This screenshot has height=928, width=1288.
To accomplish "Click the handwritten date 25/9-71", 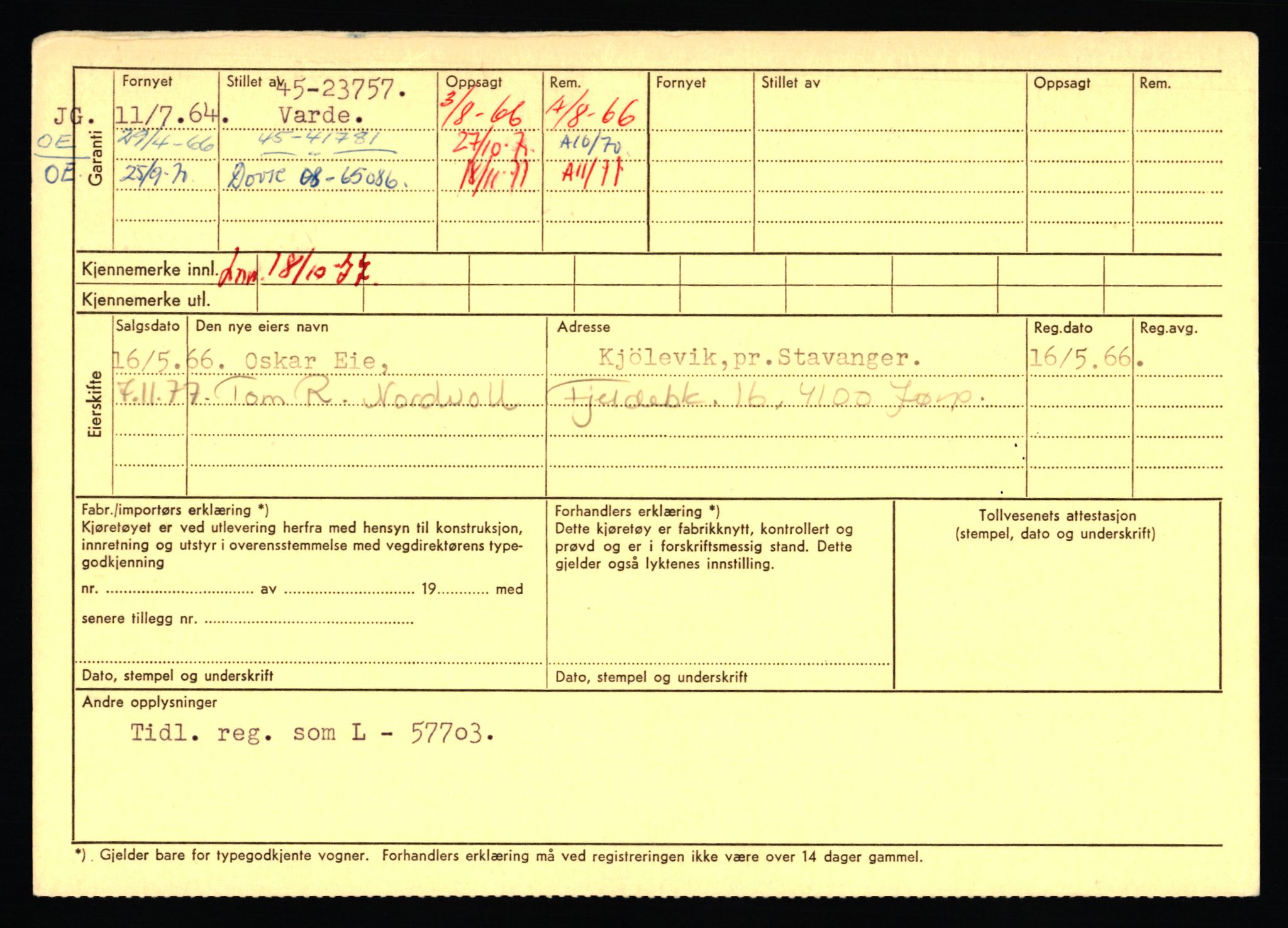I will pos(153,175).
